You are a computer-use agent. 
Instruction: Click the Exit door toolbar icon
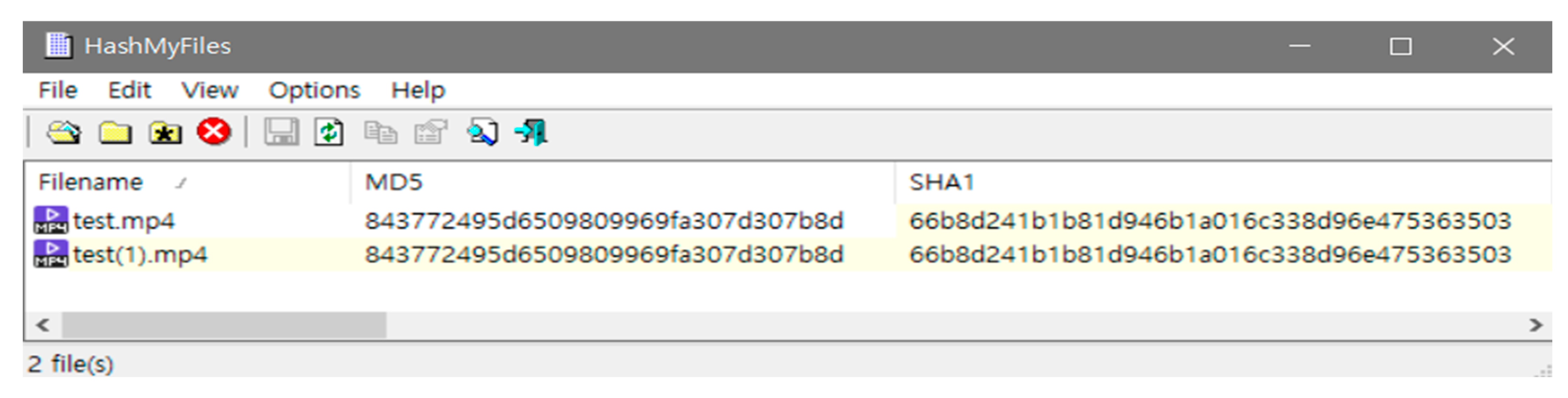click(531, 132)
